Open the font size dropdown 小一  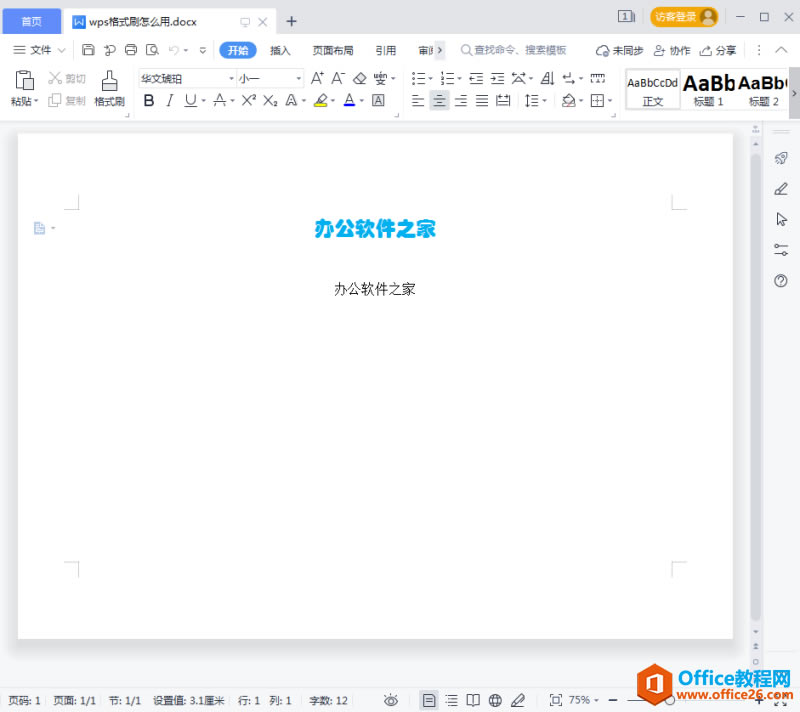298,79
